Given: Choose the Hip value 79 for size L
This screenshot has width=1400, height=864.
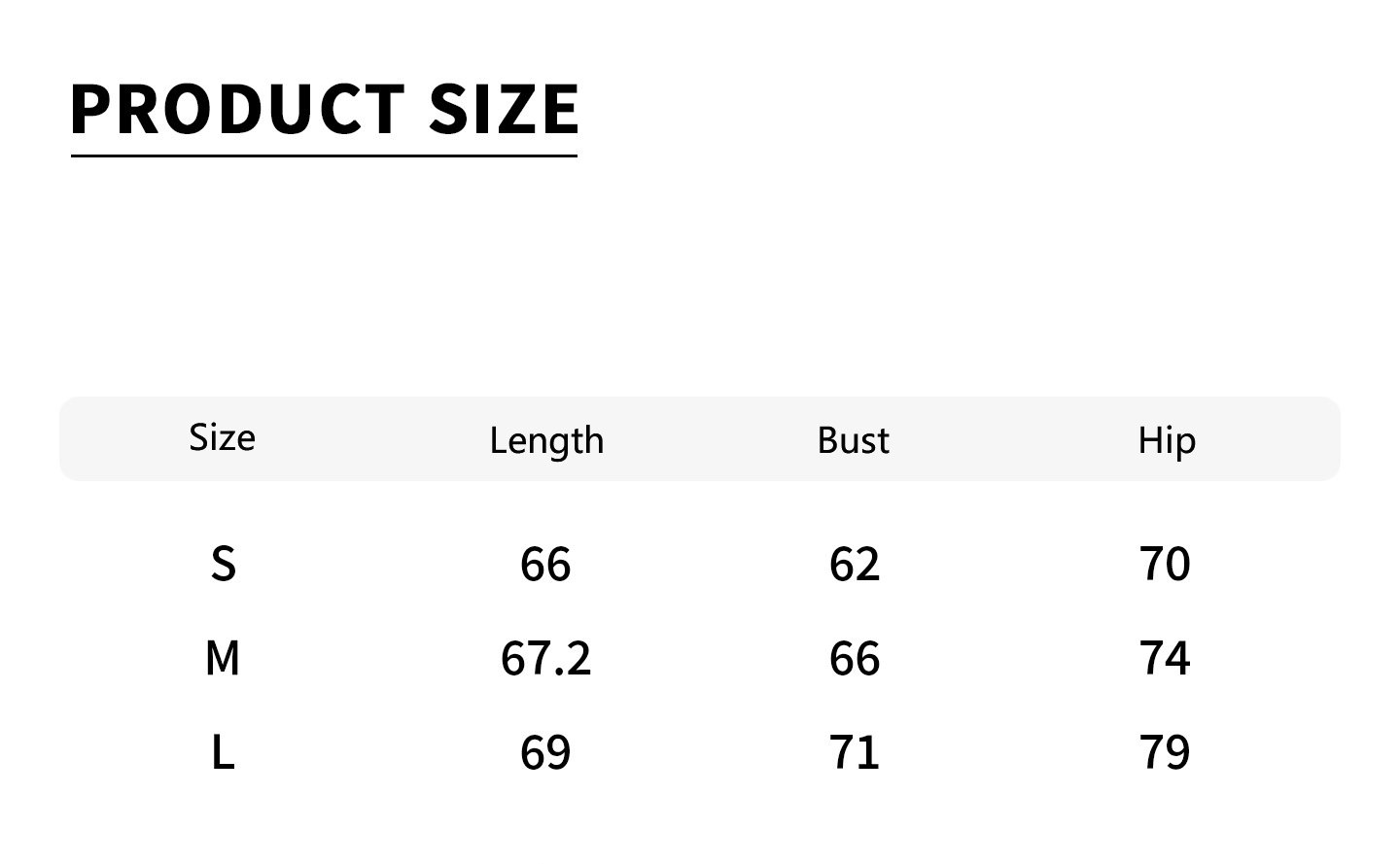Looking at the screenshot, I should pos(1165,752).
